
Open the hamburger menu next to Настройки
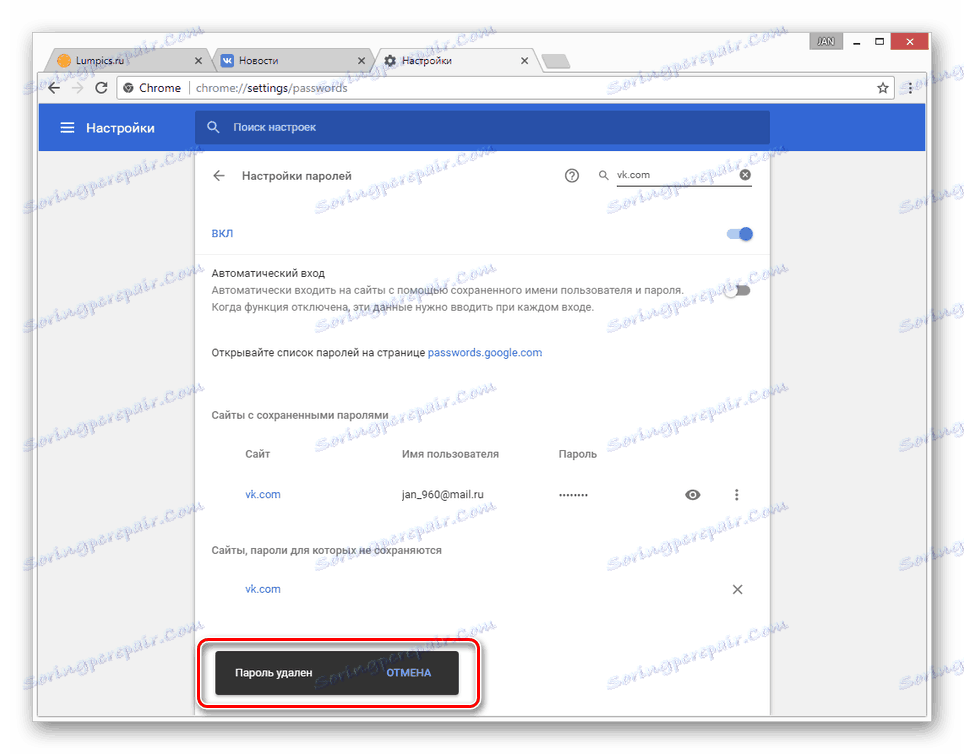pyautogui.click(x=67, y=127)
